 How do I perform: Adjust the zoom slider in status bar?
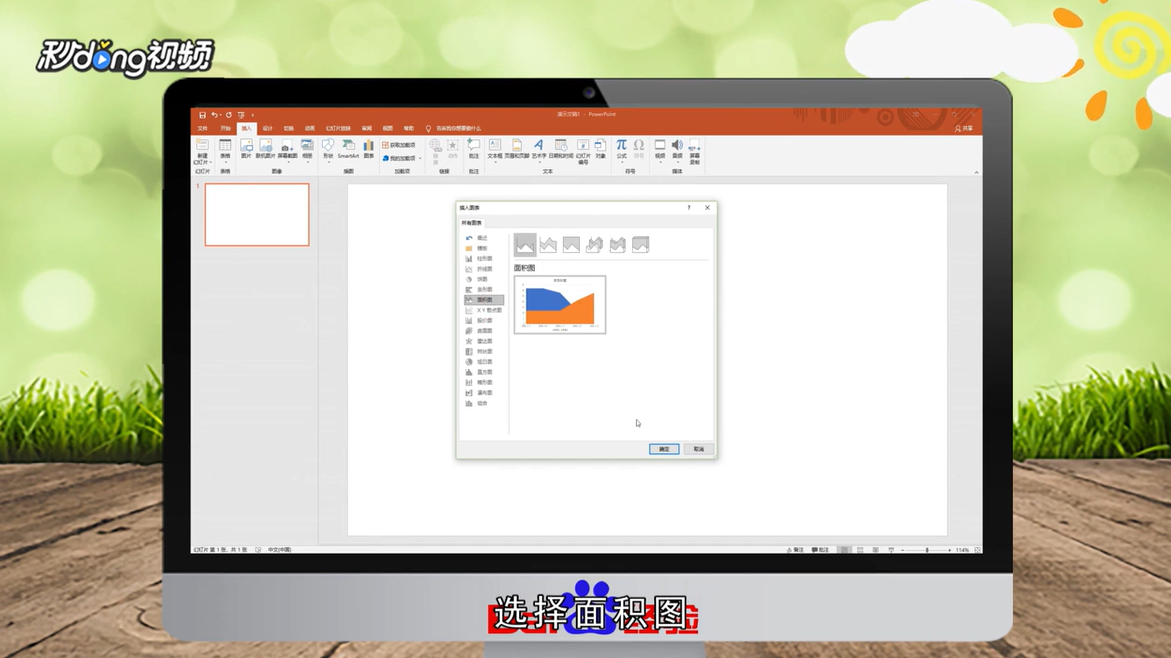click(927, 550)
